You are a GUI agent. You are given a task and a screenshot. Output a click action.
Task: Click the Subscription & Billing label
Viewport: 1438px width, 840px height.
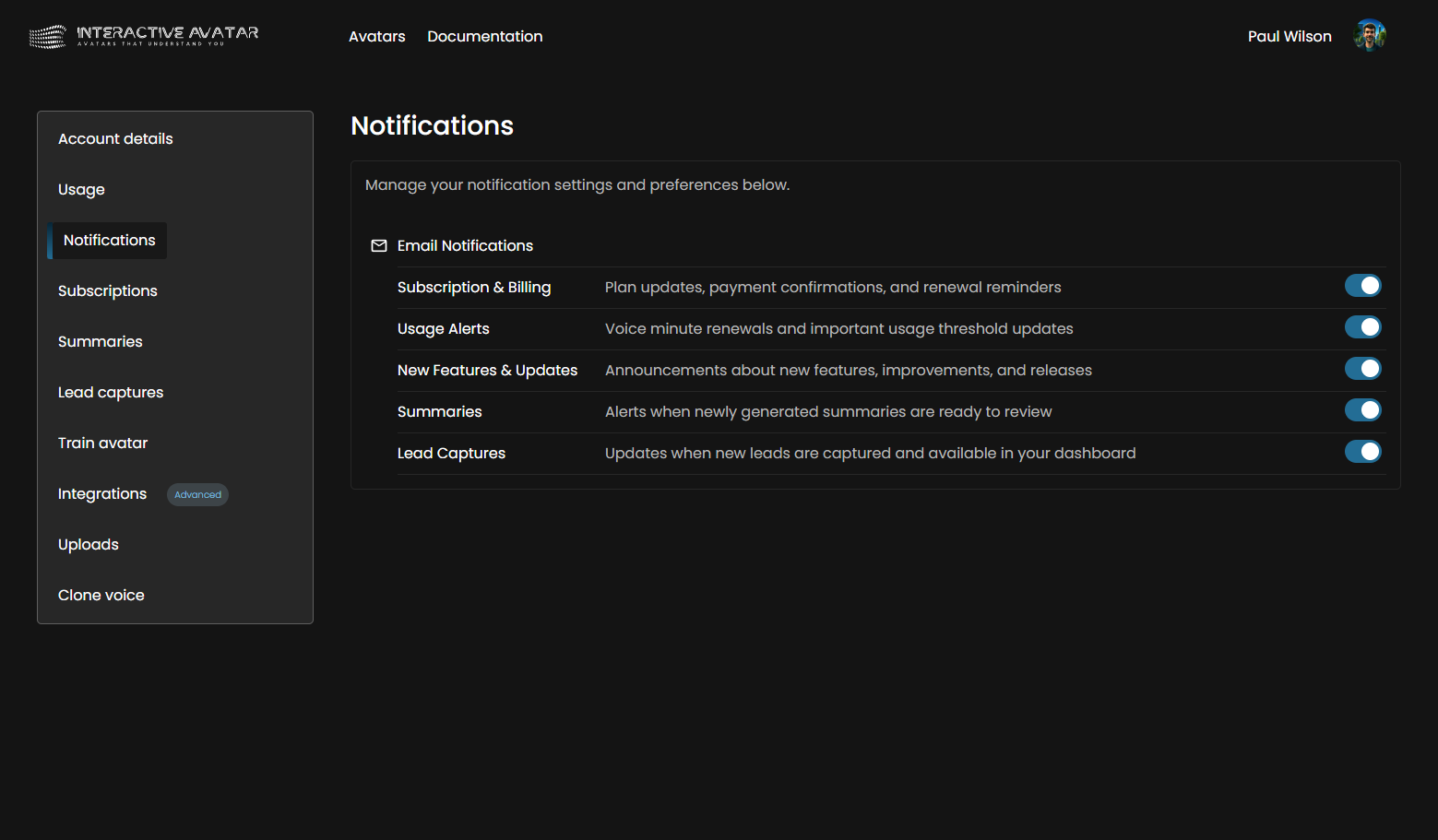[474, 288]
